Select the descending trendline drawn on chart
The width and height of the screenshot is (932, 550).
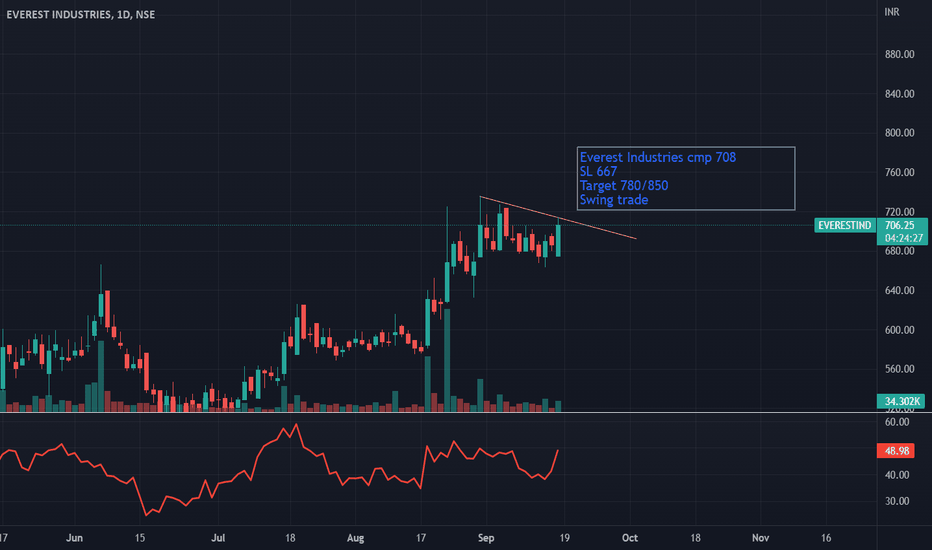click(558, 218)
